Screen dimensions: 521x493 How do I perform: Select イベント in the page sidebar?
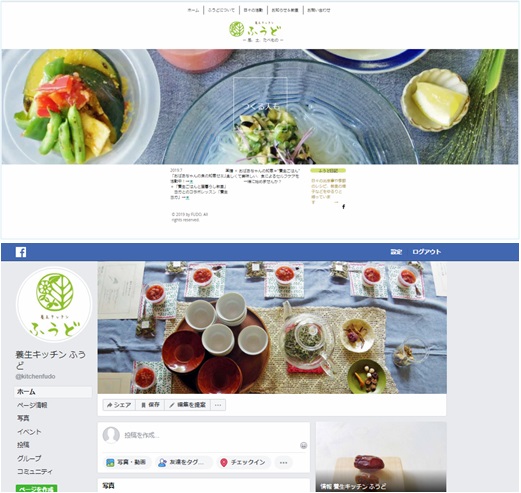click(29, 432)
